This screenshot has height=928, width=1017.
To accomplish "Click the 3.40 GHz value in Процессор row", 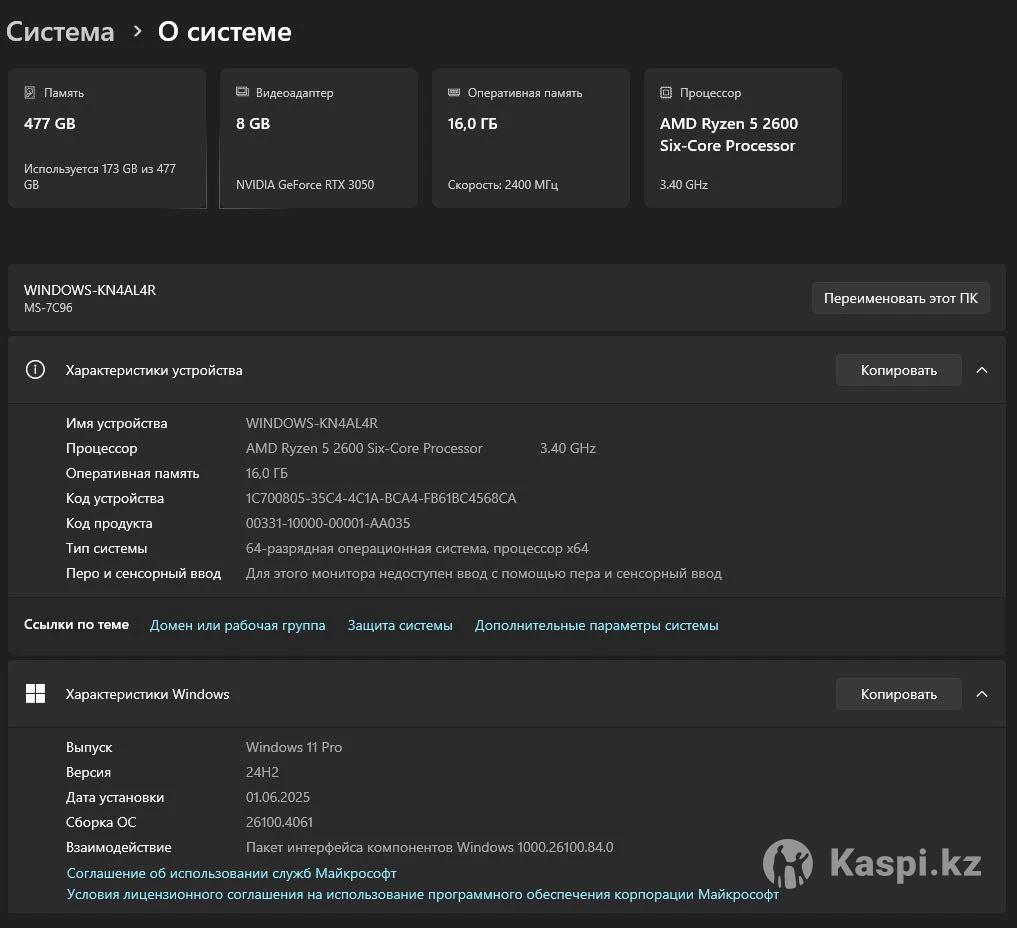I will [x=568, y=448].
